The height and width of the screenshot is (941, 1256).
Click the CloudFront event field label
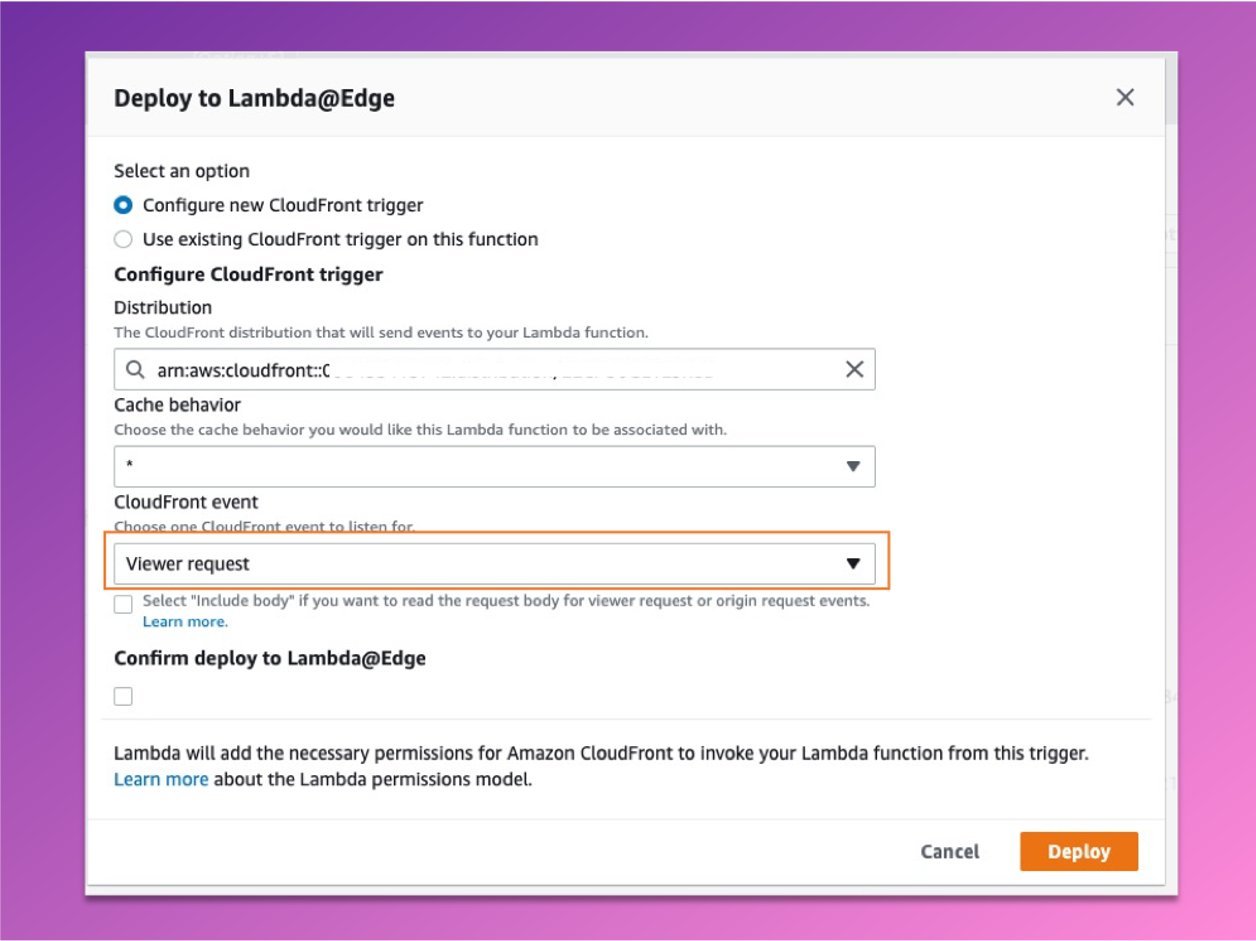click(x=186, y=502)
